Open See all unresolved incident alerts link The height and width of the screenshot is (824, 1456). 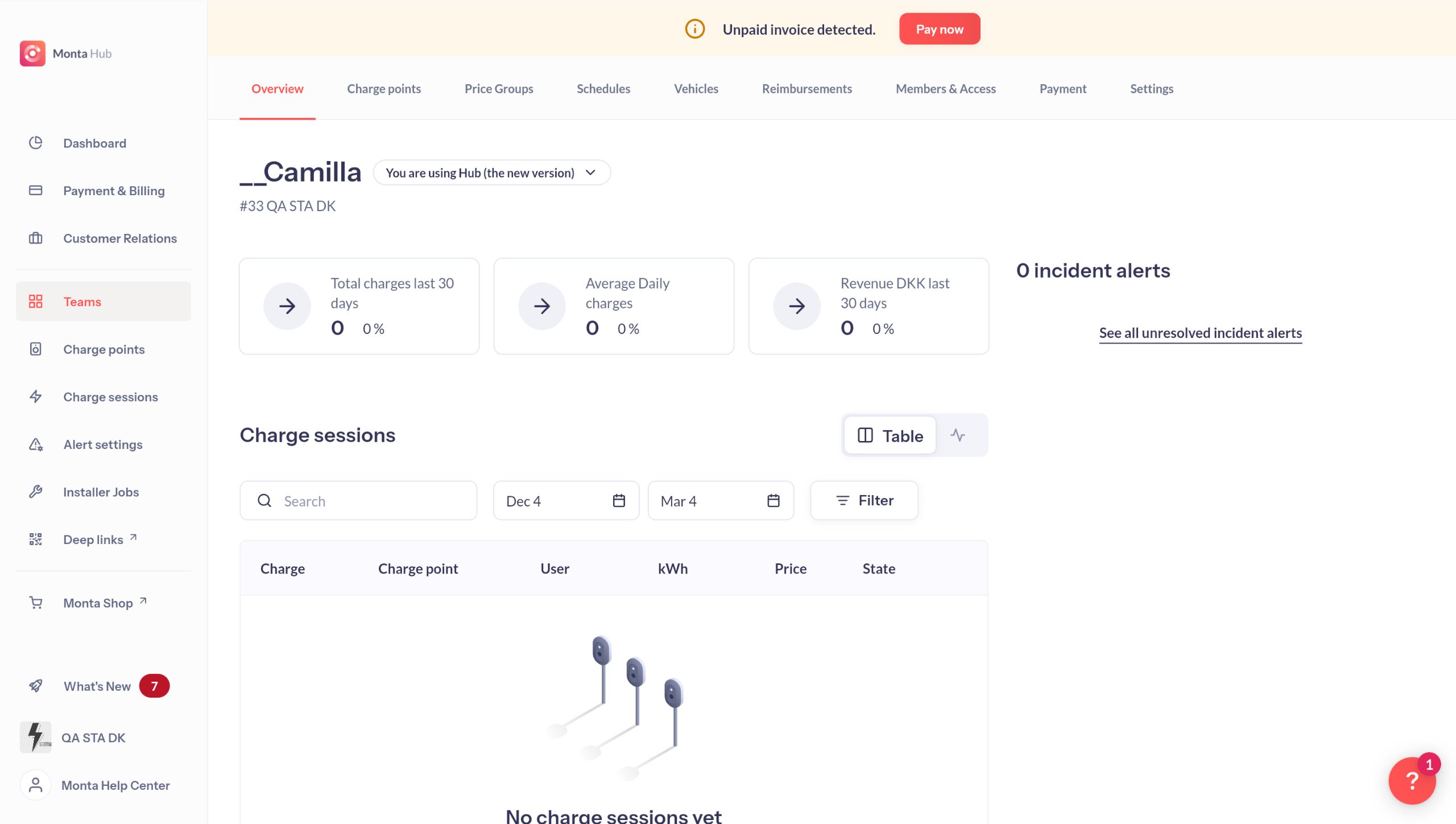click(x=1201, y=333)
